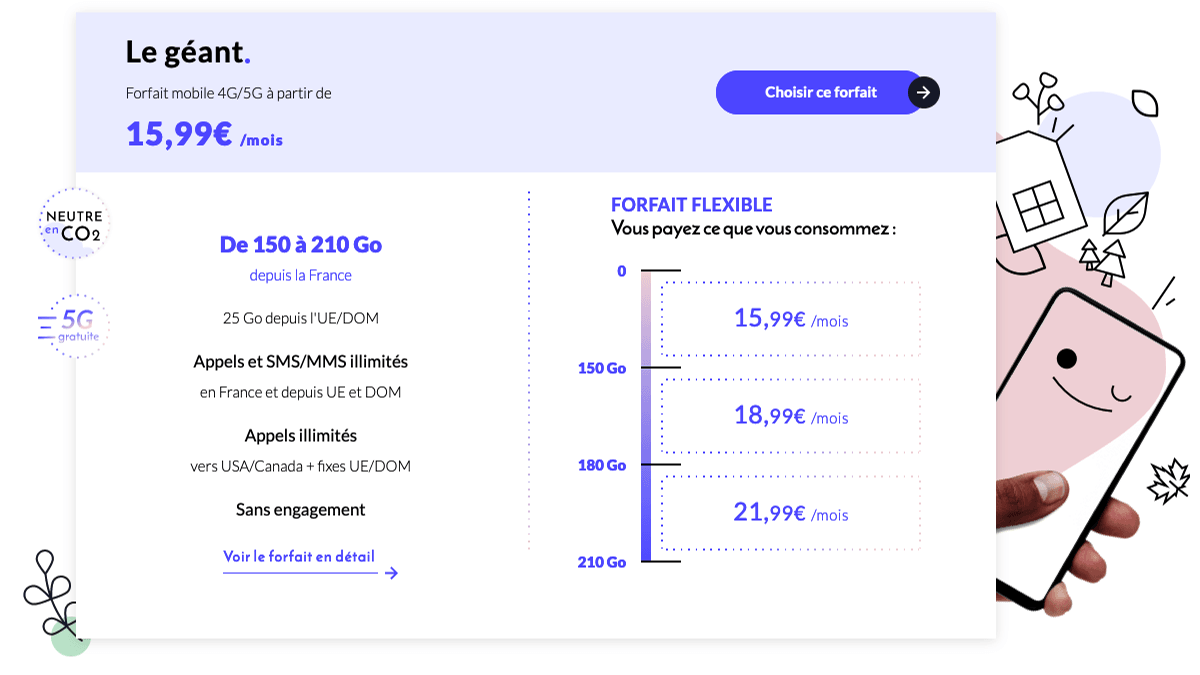Click the 0 marker atop the data gauge
Screen dimensions: 1200x675
pyautogui.click(x=621, y=271)
